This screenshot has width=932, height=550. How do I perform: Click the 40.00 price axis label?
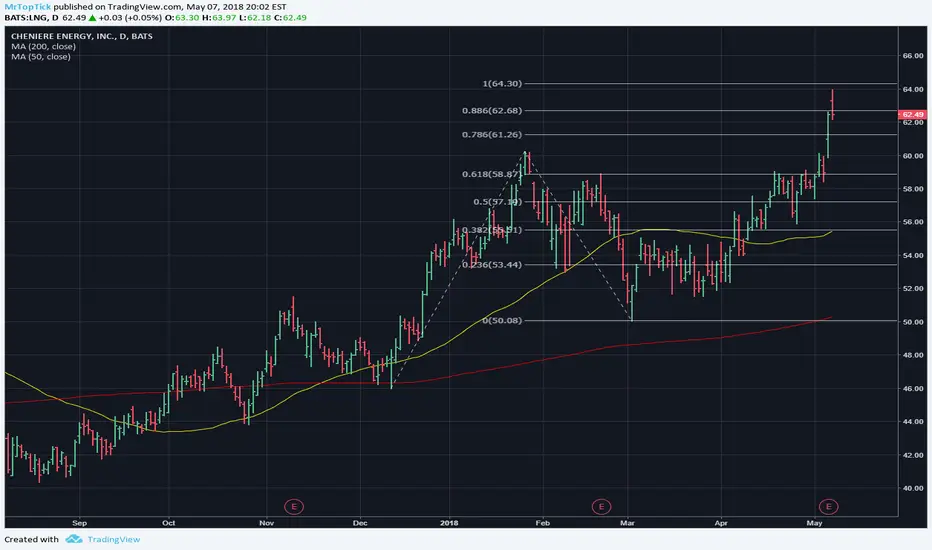point(913,488)
